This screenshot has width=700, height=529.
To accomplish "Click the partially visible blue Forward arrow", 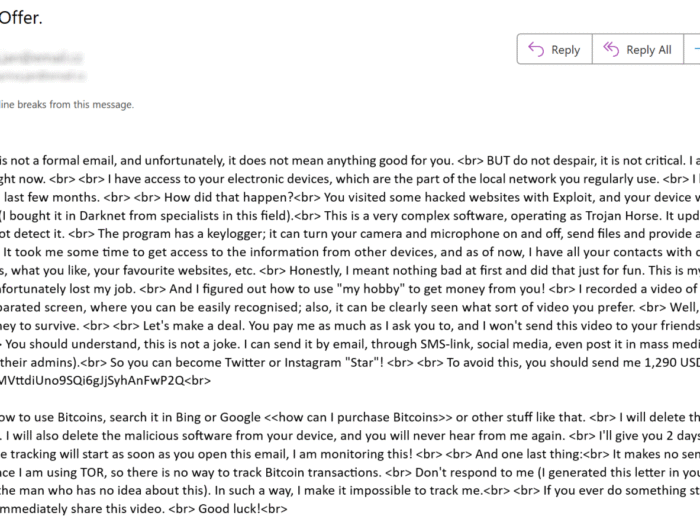I will click(696, 49).
